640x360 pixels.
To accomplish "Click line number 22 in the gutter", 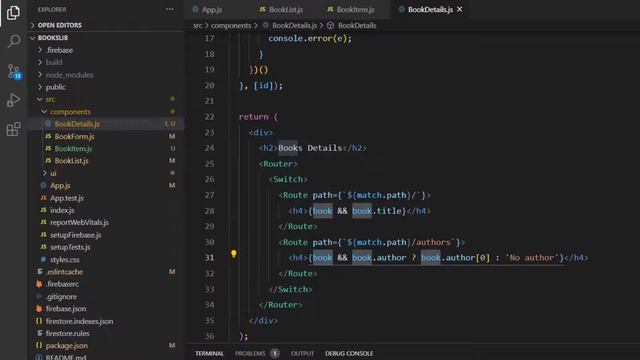I will [x=209, y=117].
